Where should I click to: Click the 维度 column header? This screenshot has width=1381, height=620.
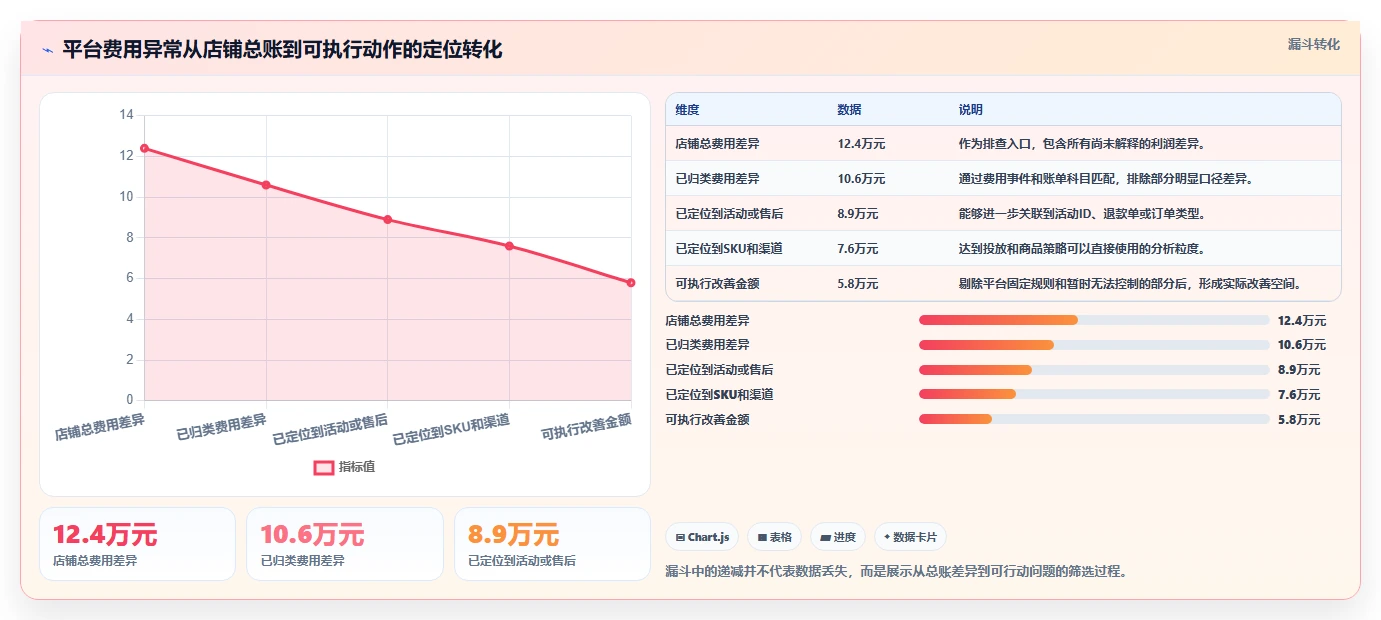[x=687, y=110]
